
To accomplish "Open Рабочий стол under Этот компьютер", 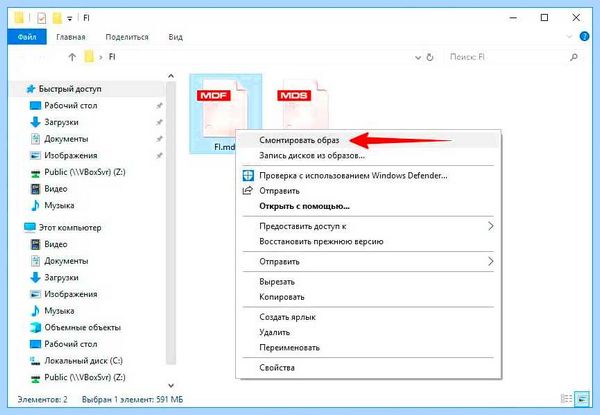I will click(64, 344).
